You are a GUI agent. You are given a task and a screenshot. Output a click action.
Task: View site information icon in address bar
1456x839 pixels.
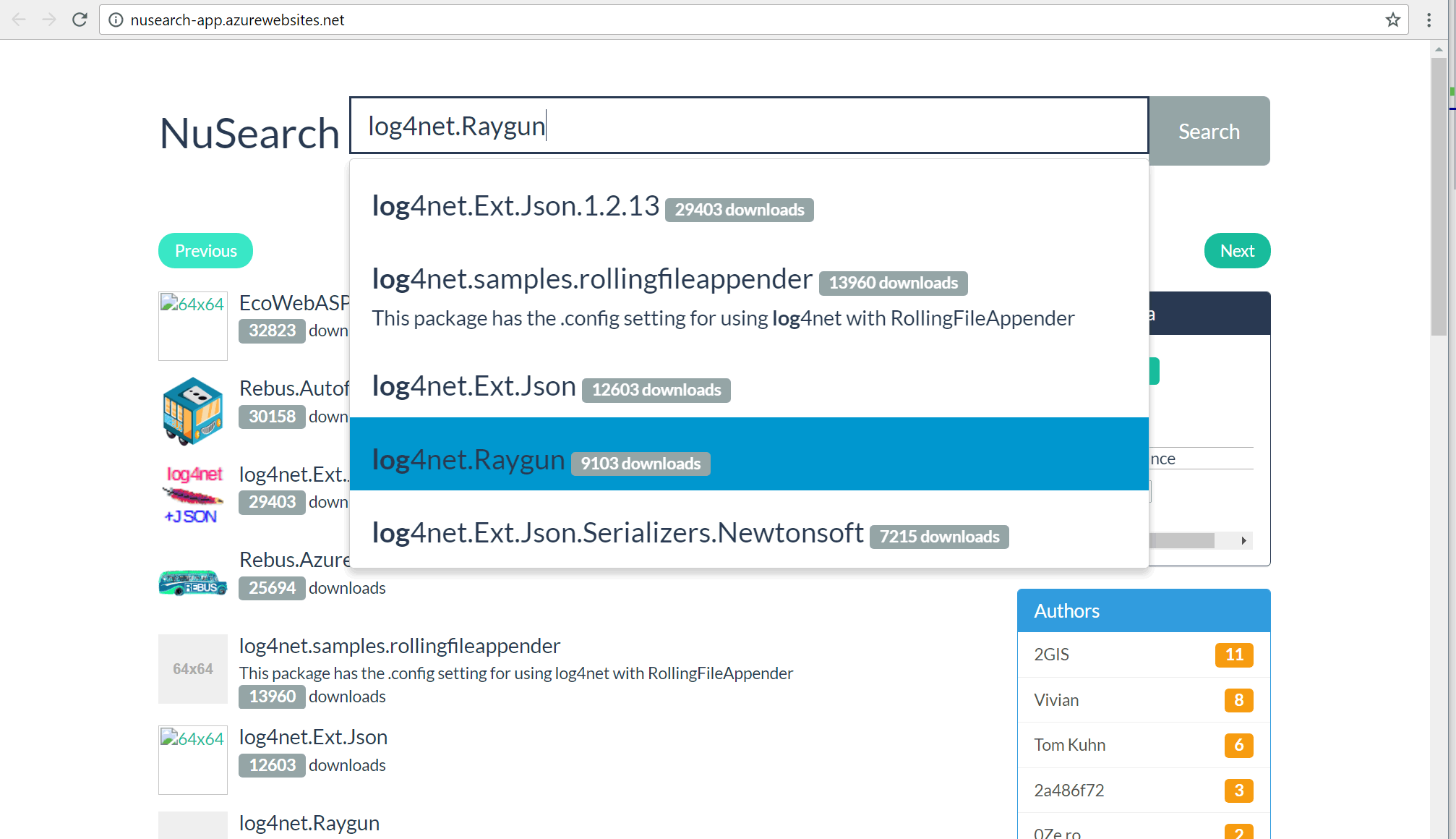(x=116, y=20)
